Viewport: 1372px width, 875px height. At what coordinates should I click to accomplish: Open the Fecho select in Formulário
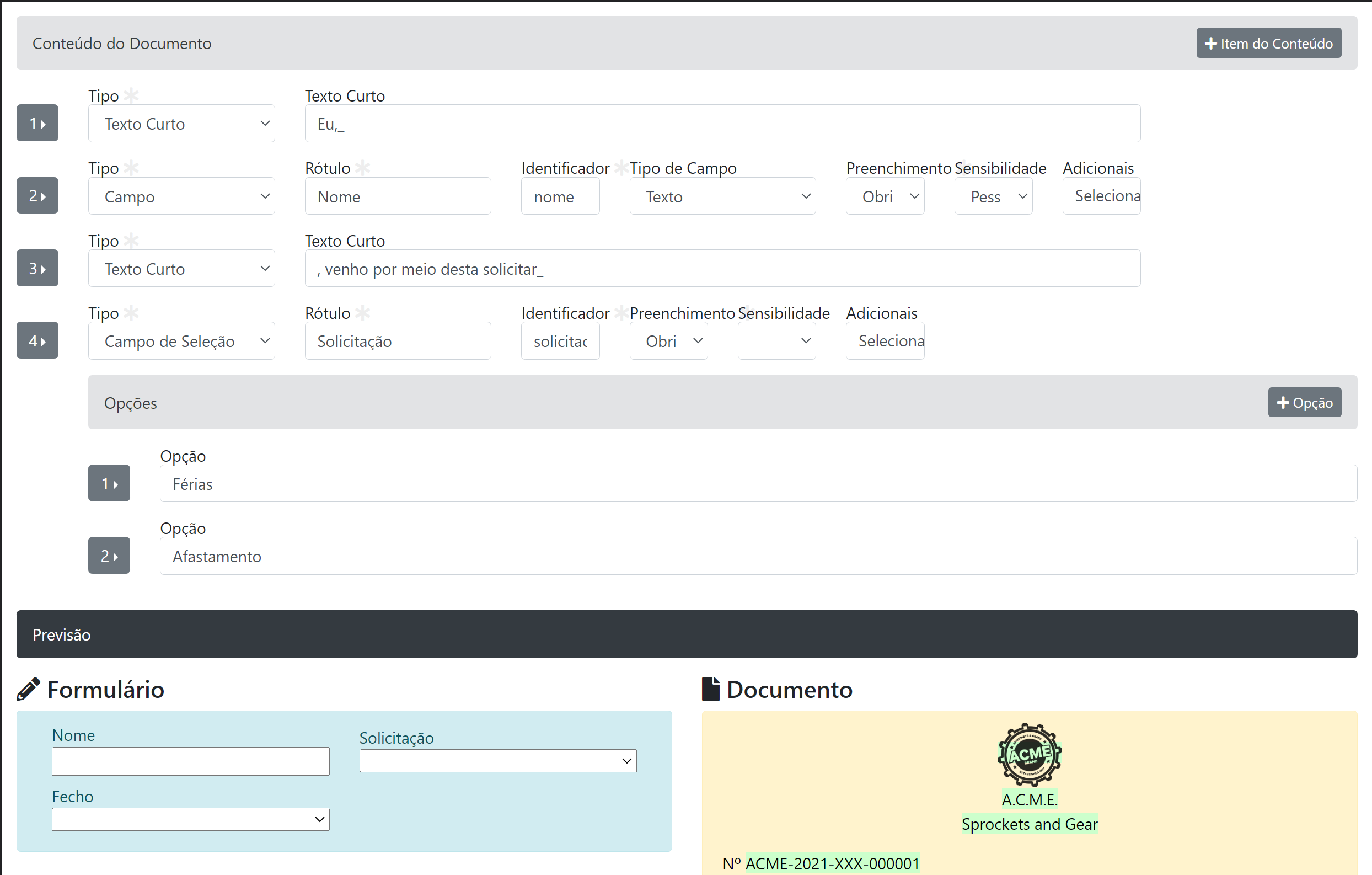coord(190,819)
